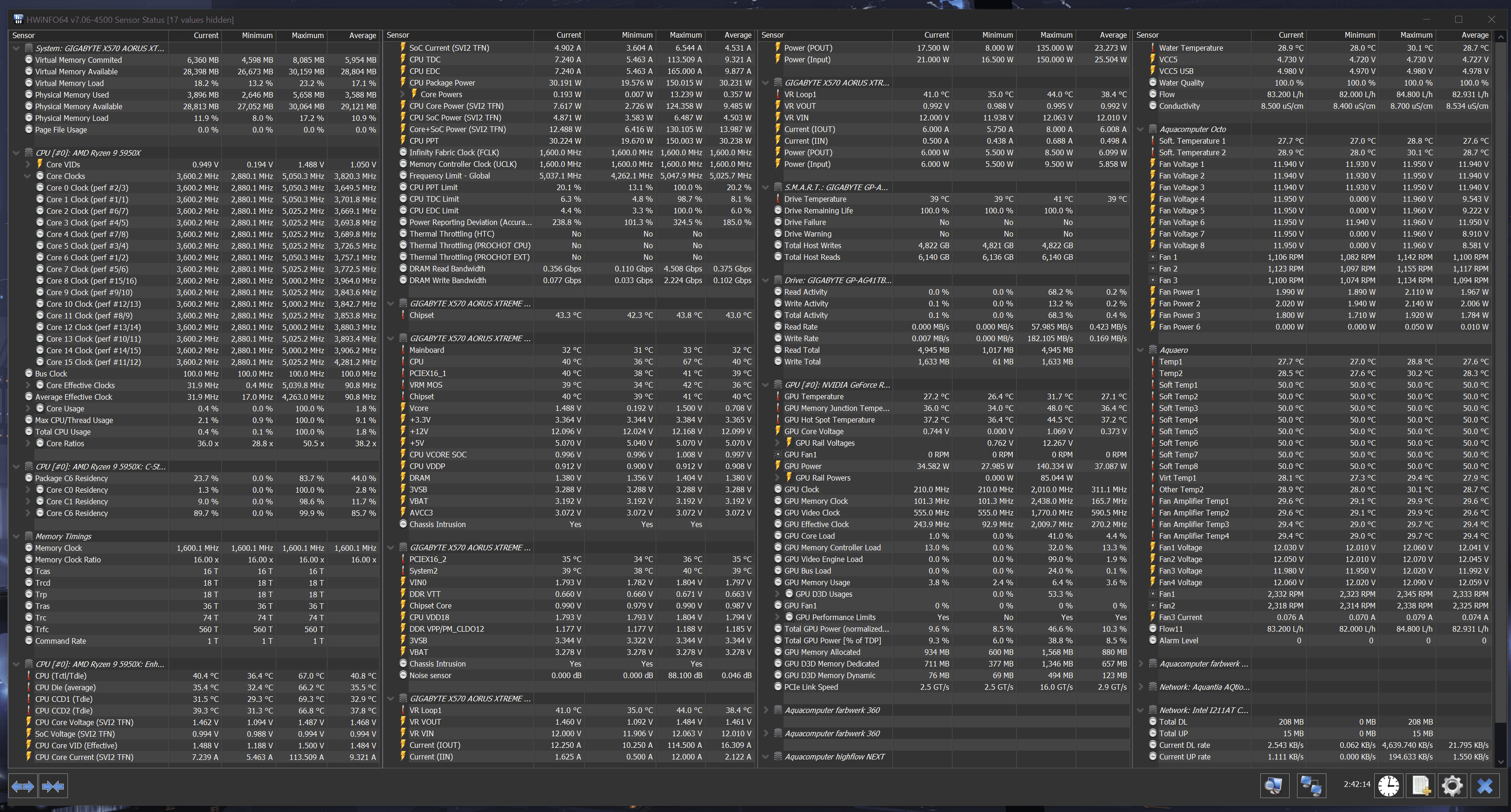Screen dimensions: 1511x812
Task: Click the CPU Package Power bolt icon
Action: point(403,83)
